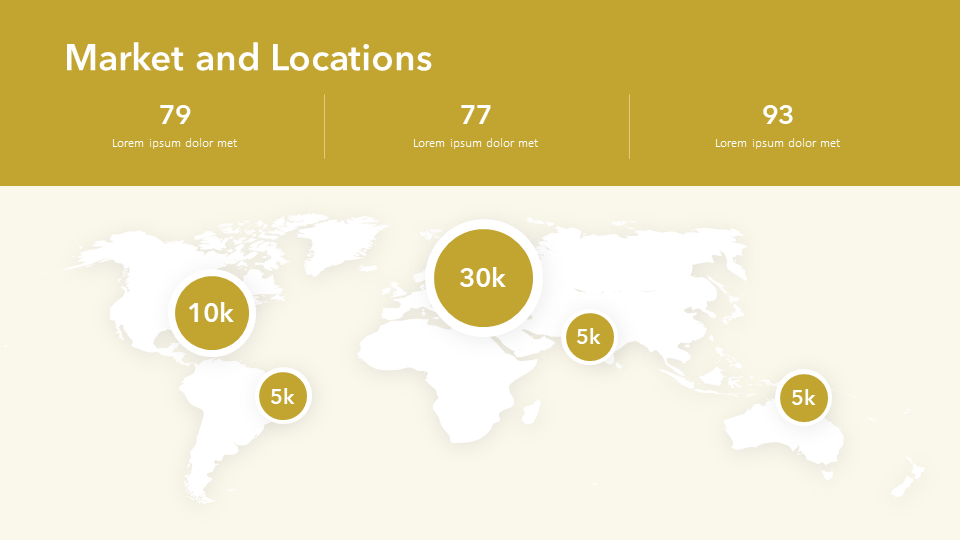Select the southern tip of South America
960x540 pixels.
[x=203, y=490]
